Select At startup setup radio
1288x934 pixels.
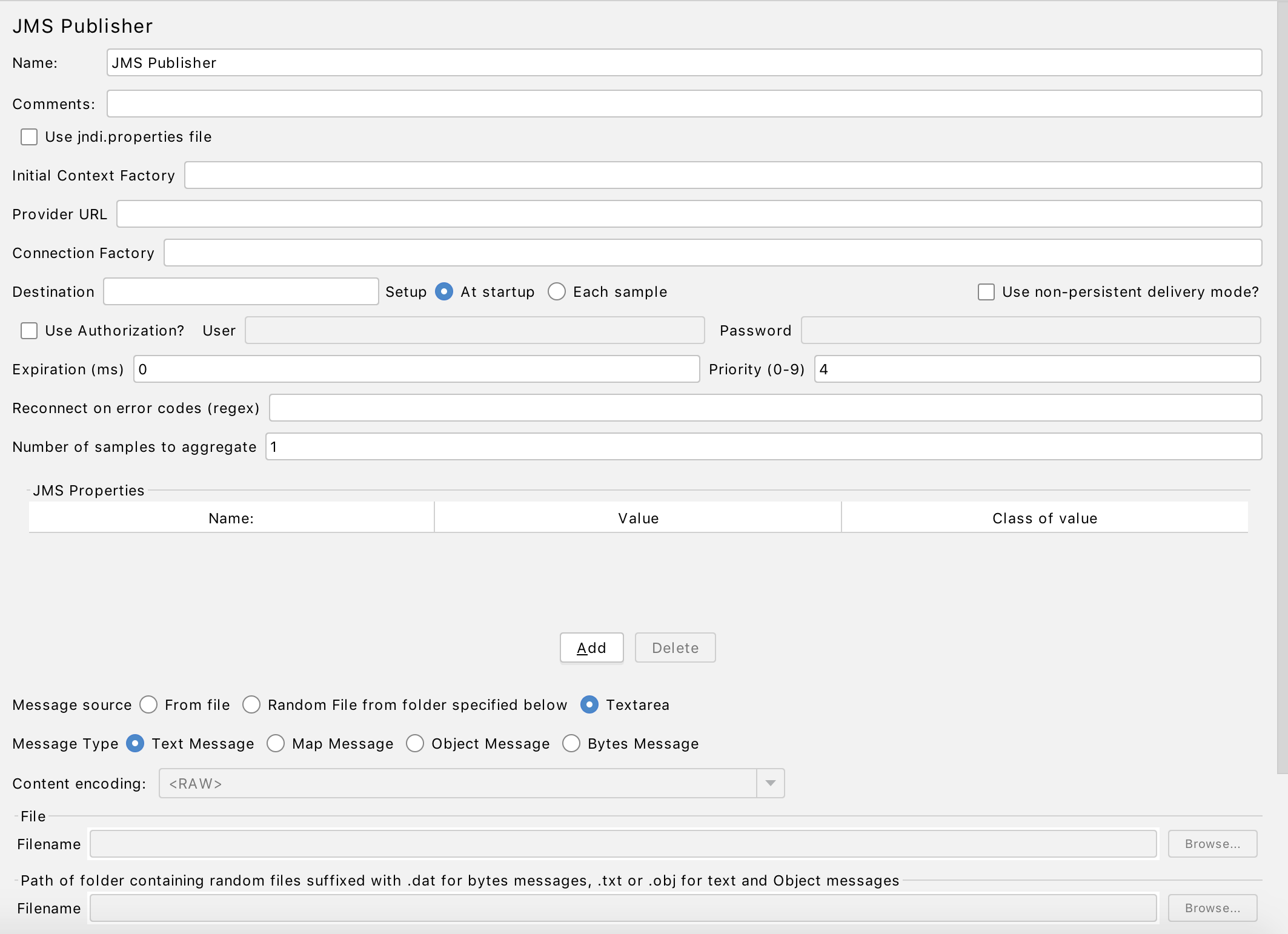coord(444,292)
